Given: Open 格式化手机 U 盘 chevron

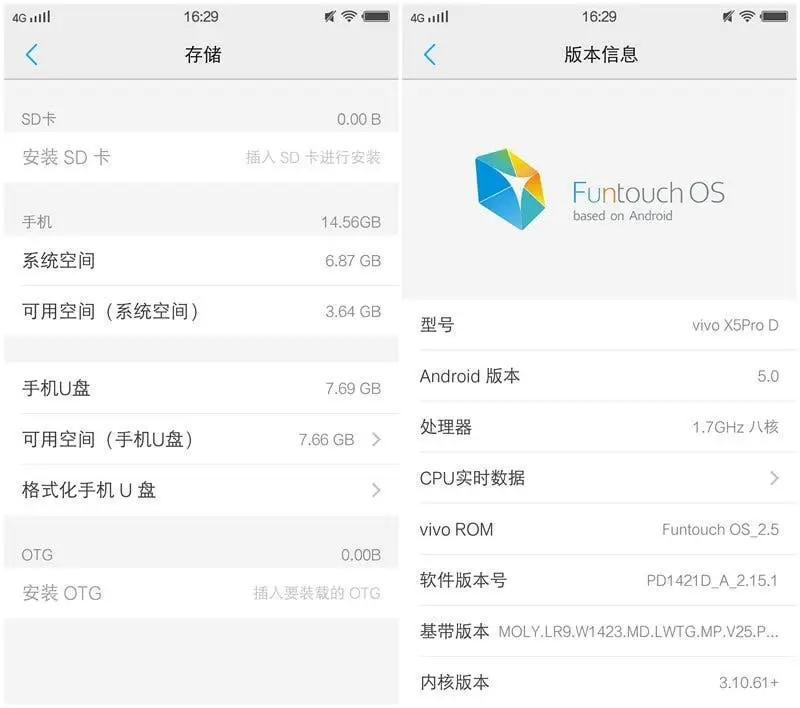Looking at the screenshot, I should click(x=377, y=490).
